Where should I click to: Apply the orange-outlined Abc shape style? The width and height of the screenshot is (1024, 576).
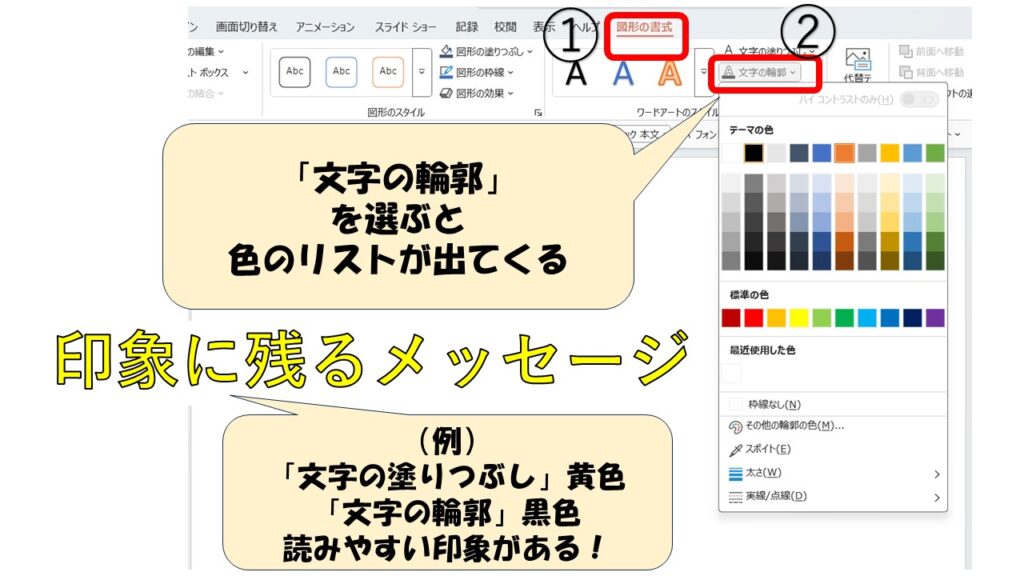coord(388,72)
